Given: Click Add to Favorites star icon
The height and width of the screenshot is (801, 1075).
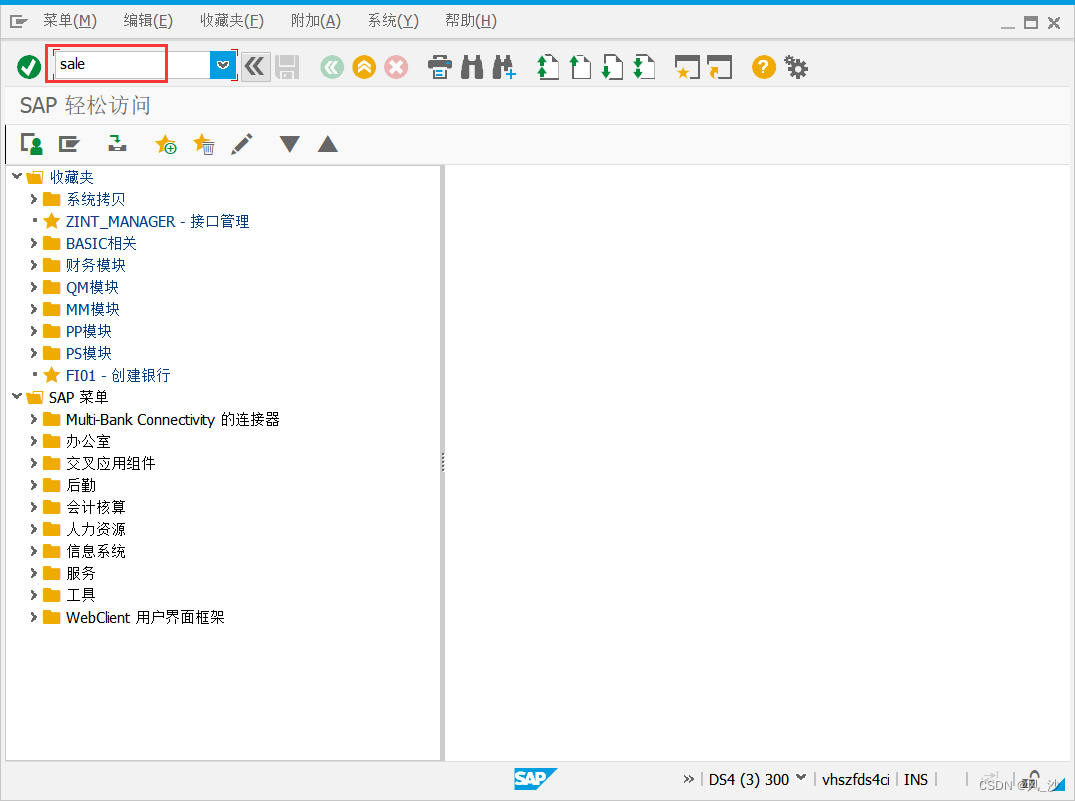Looking at the screenshot, I should [165, 144].
